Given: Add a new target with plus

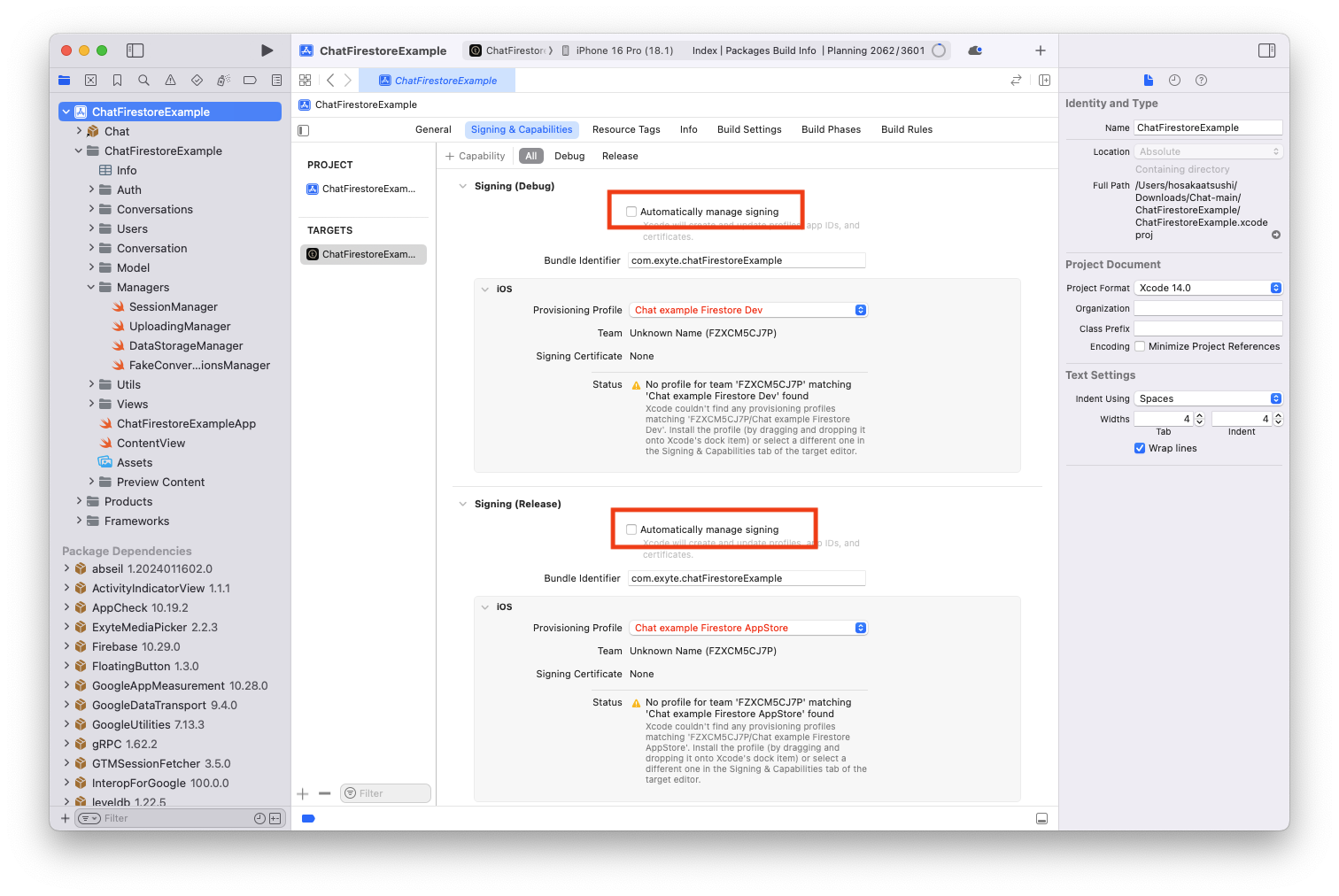Looking at the screenshot, I should tap(303, 793).
